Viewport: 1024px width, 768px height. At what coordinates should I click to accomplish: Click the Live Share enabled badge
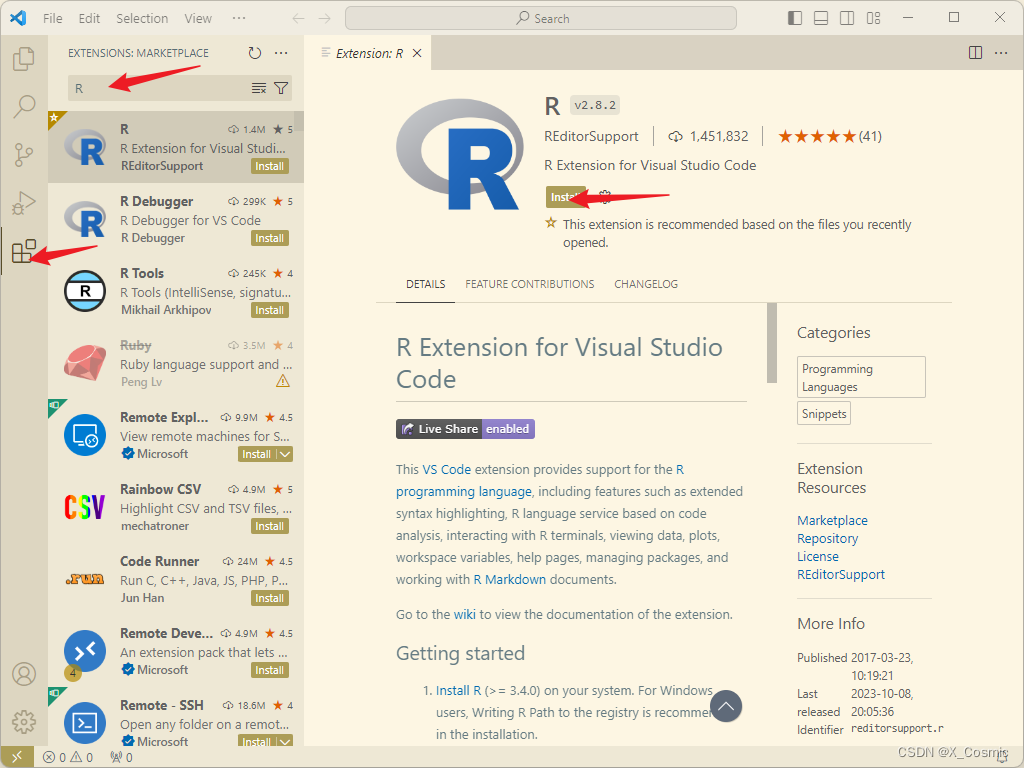coord(465,429)
